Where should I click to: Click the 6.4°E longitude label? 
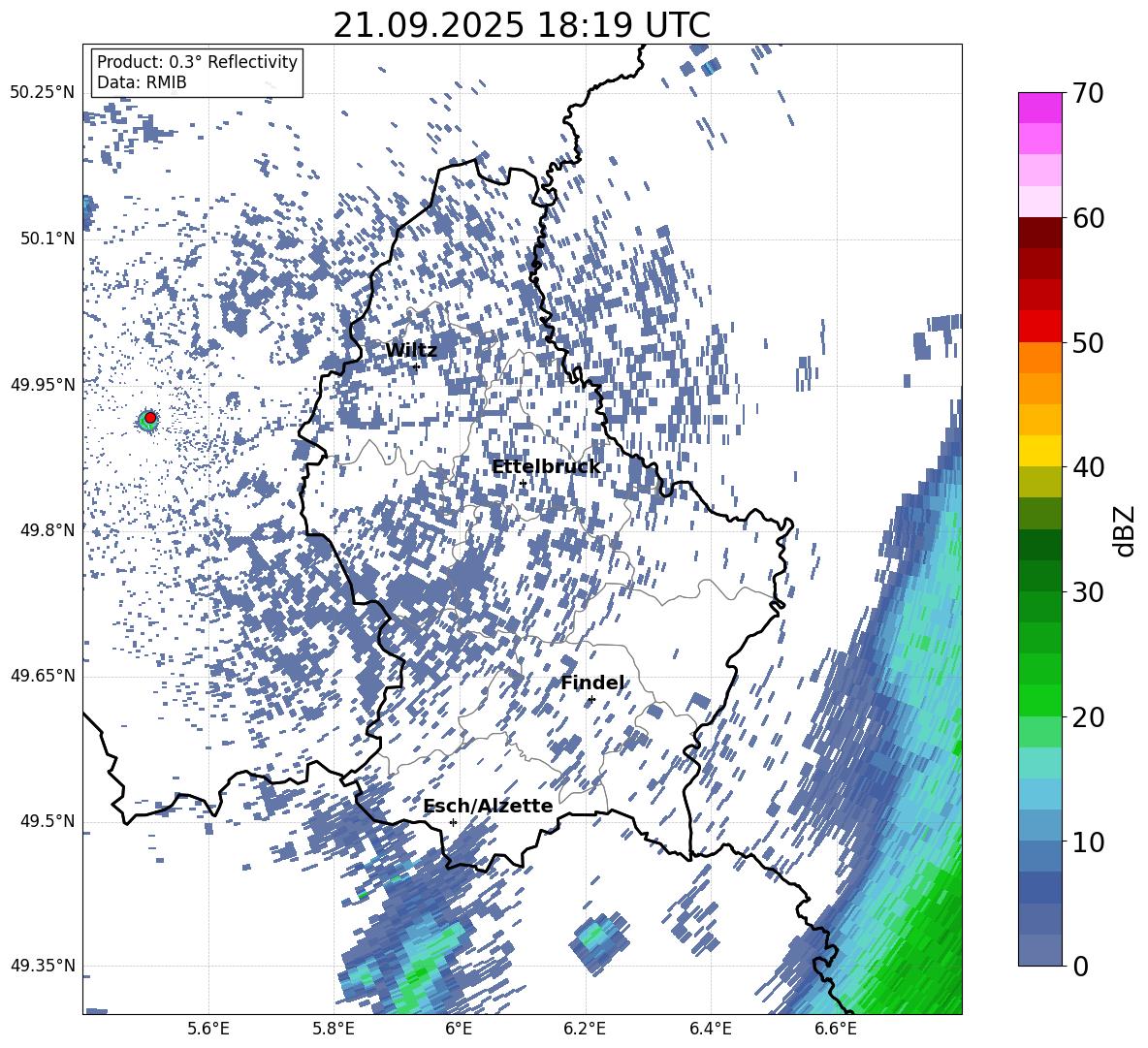[x=710, y=1029]
